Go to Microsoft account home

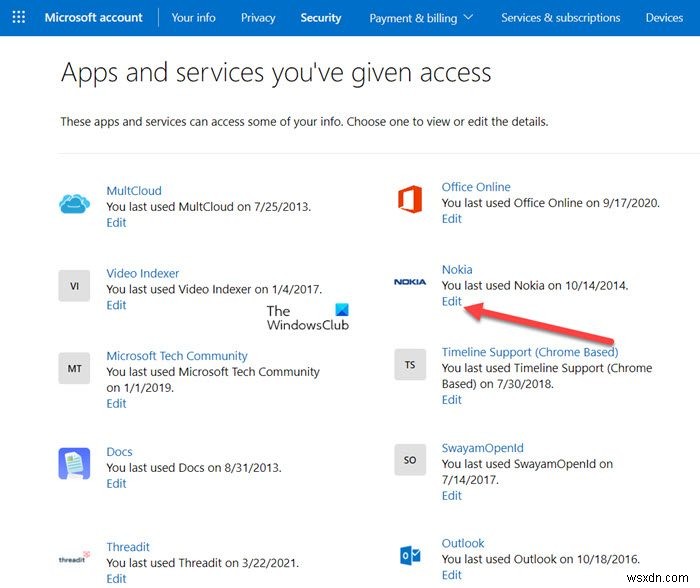(93, 17)
